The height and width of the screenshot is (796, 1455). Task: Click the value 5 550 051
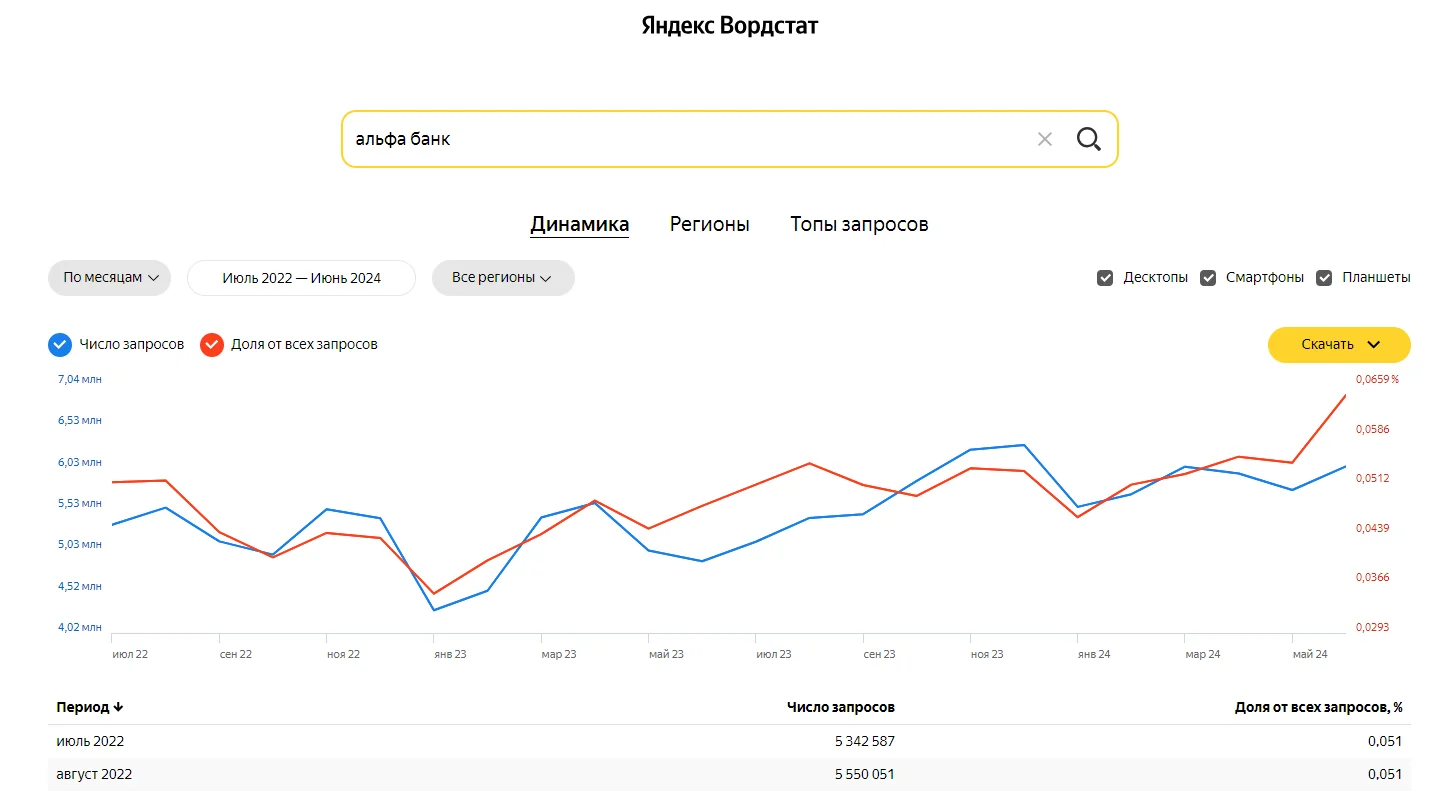coord(865,775)
